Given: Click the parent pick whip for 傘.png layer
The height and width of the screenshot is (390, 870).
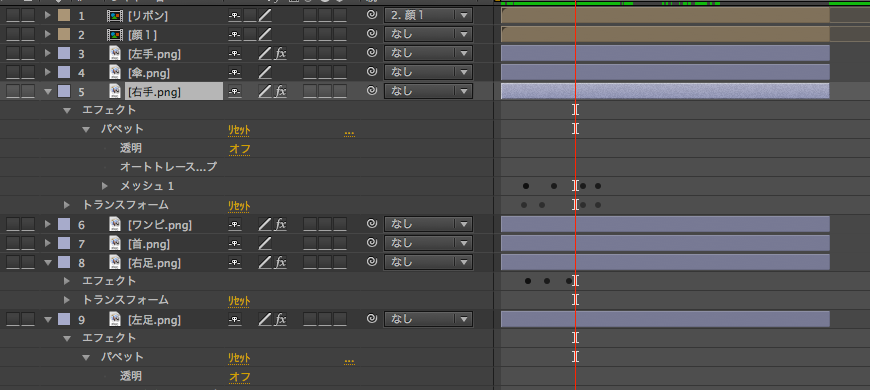Looking at the screenshot, I should tap(372, 72).
